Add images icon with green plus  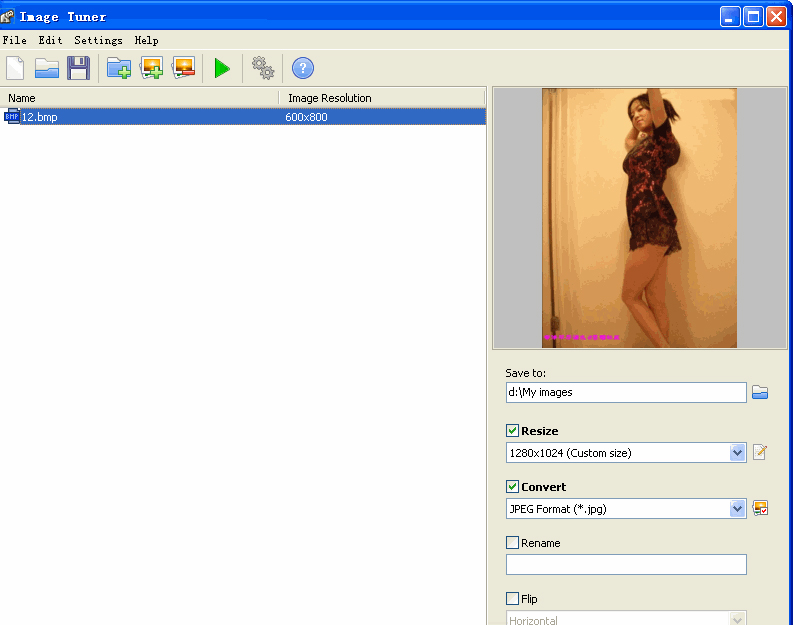151,68
